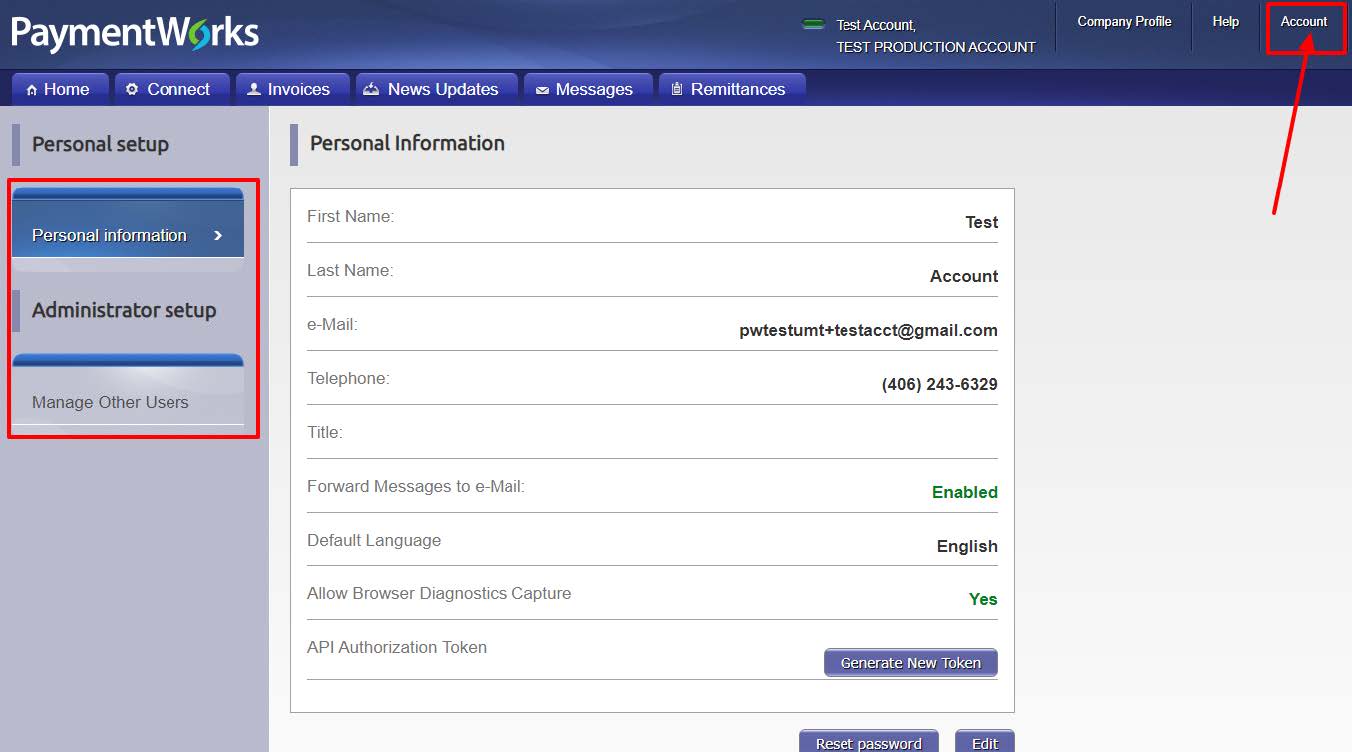
Task: Enable Forward Messages to e-Mail setting
Action: click(963, 492)
